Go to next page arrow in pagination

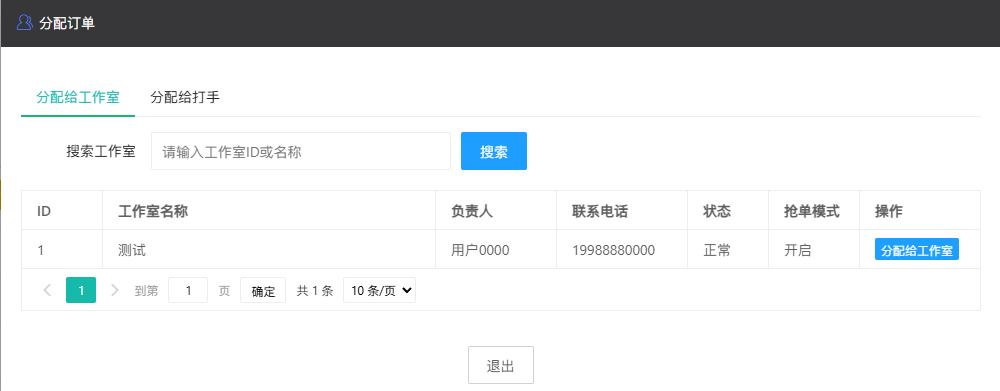click(115, 291)
